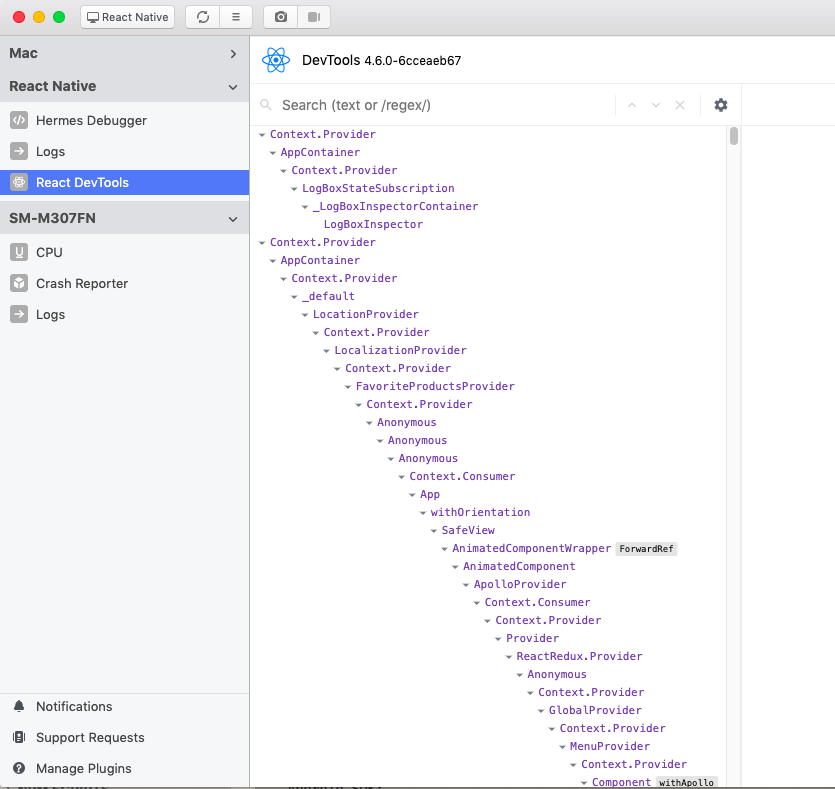Screen dimensions: 835x789
Task: Click the React Native toolbar button
Action: coord(127,16)
